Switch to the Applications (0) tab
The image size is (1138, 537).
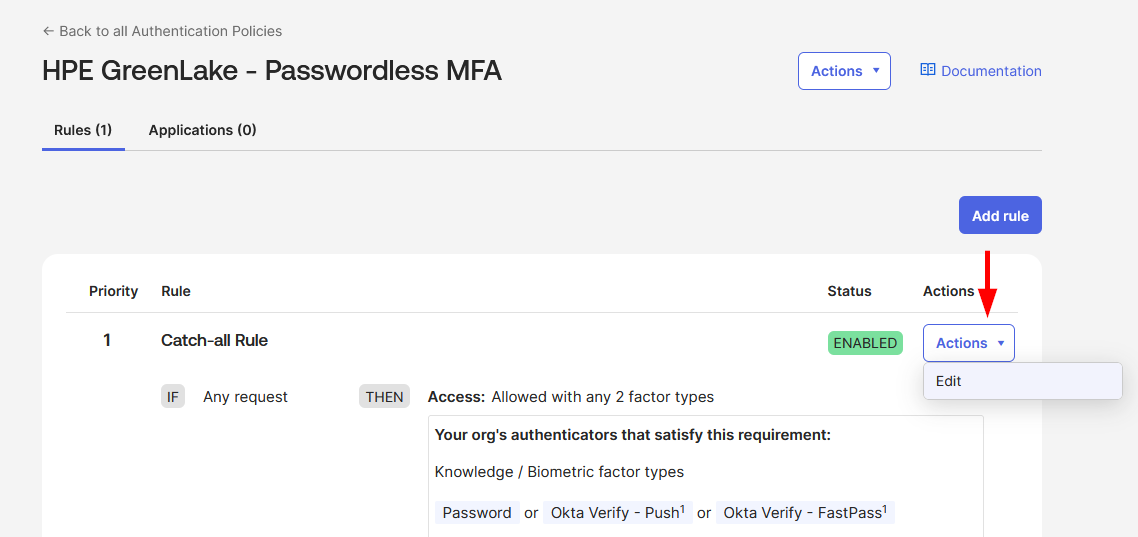point(202,130)
